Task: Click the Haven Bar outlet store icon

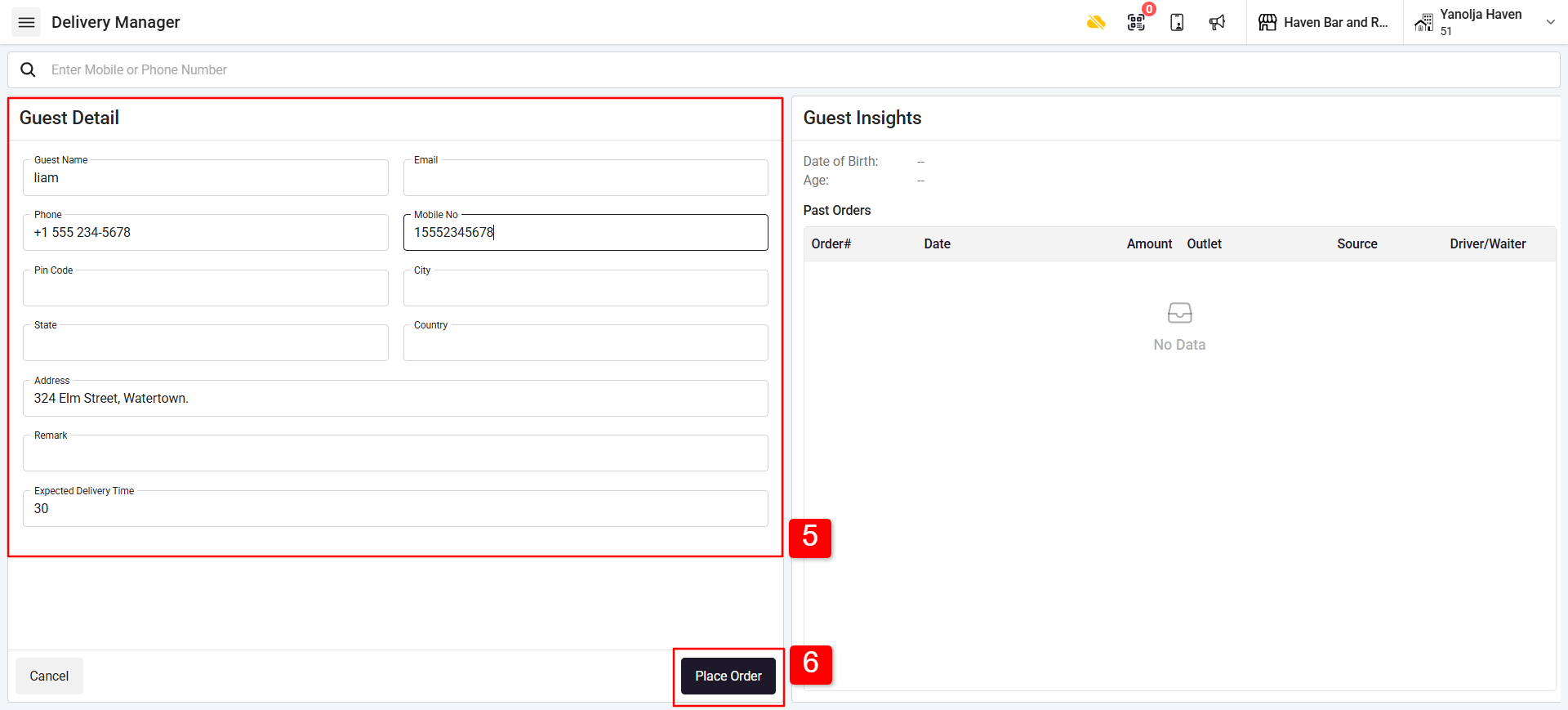Action: click(1267, 22)
